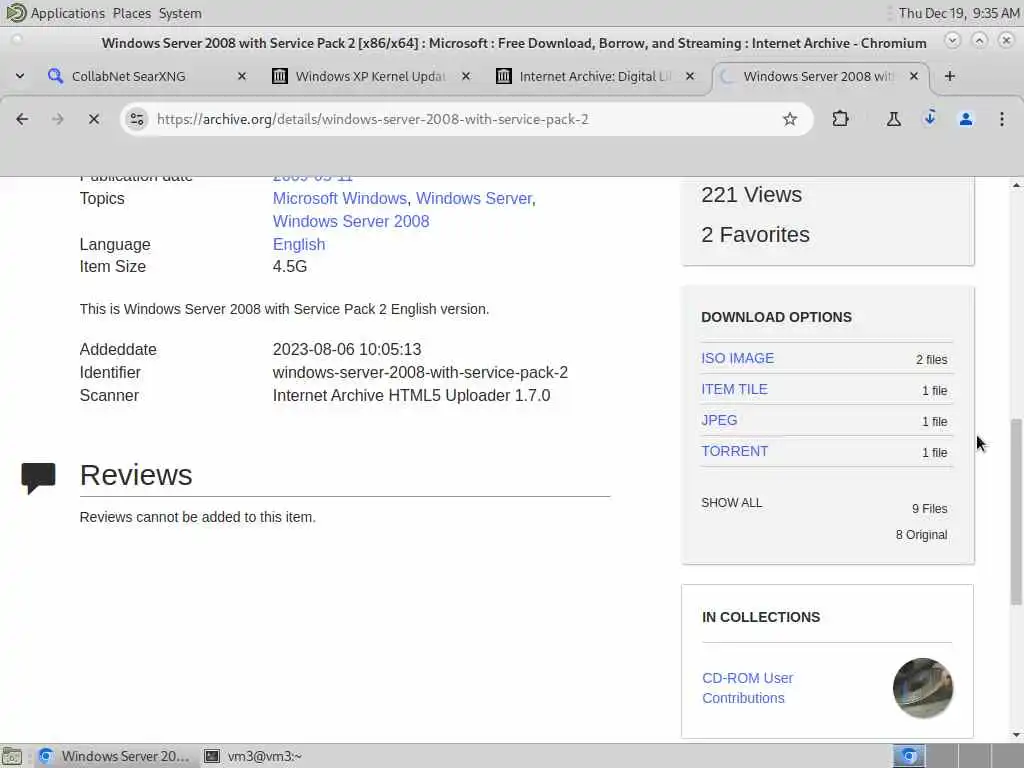Download the JPEG file
The image size is (1024, 768).
pyautogui.click(x=719, y=420)
